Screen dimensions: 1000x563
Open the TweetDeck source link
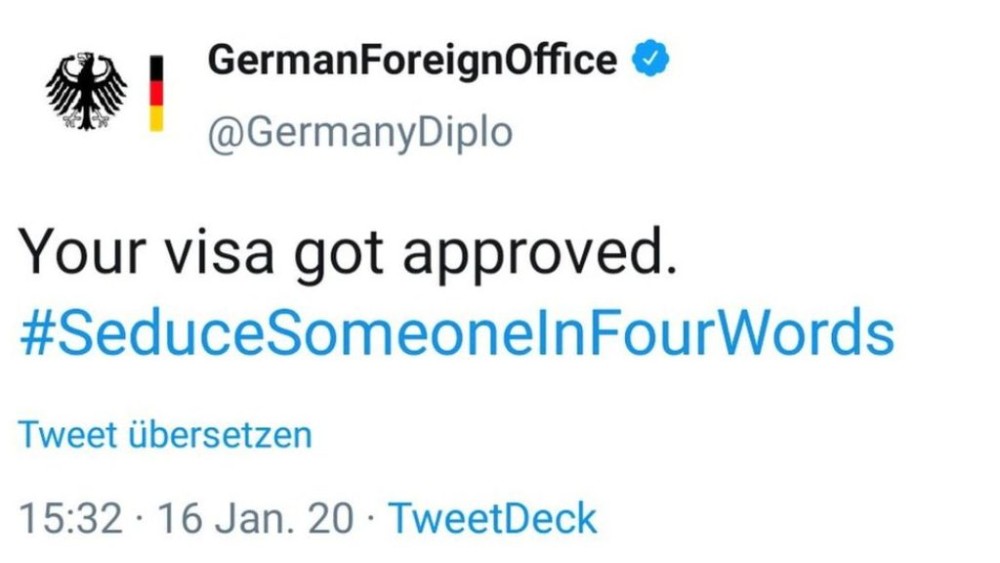click(x=493, y=518)
